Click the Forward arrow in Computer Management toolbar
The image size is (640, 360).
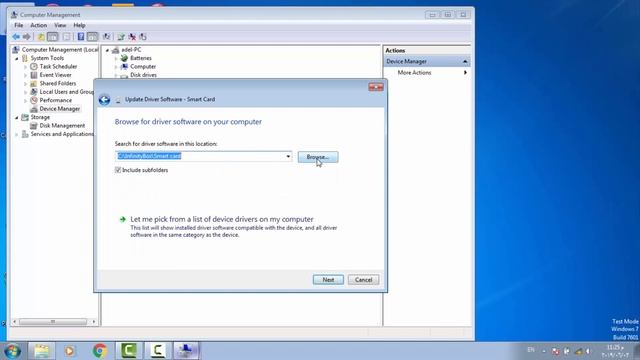27,37
